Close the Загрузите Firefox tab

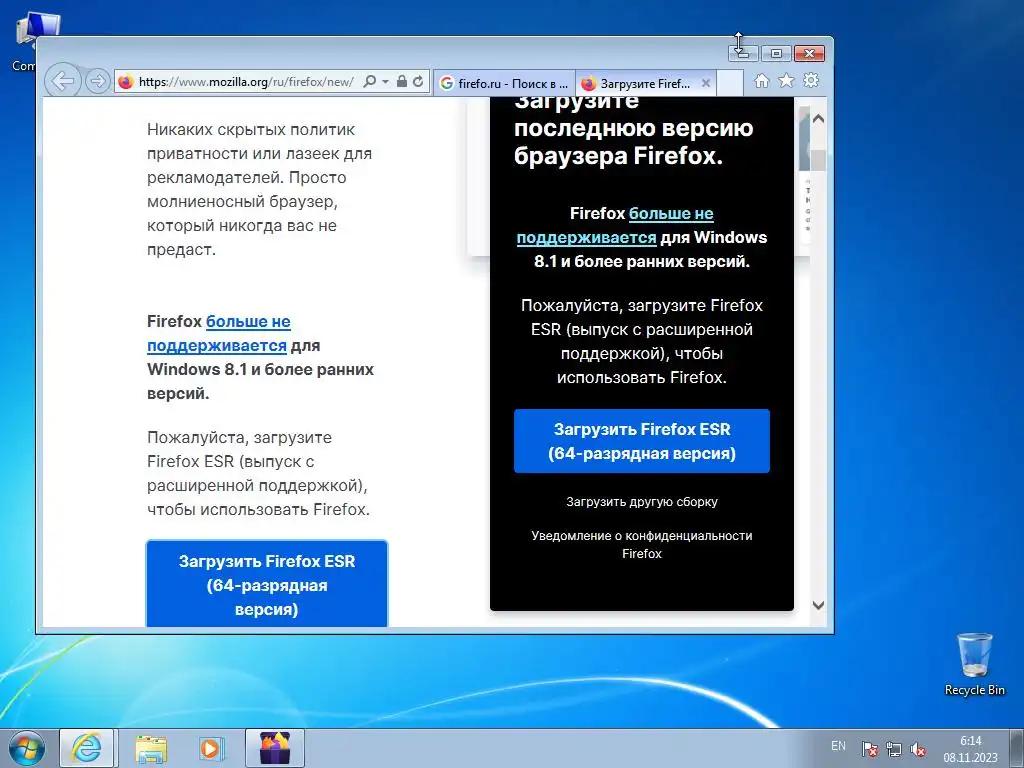(x=706, y=83)
